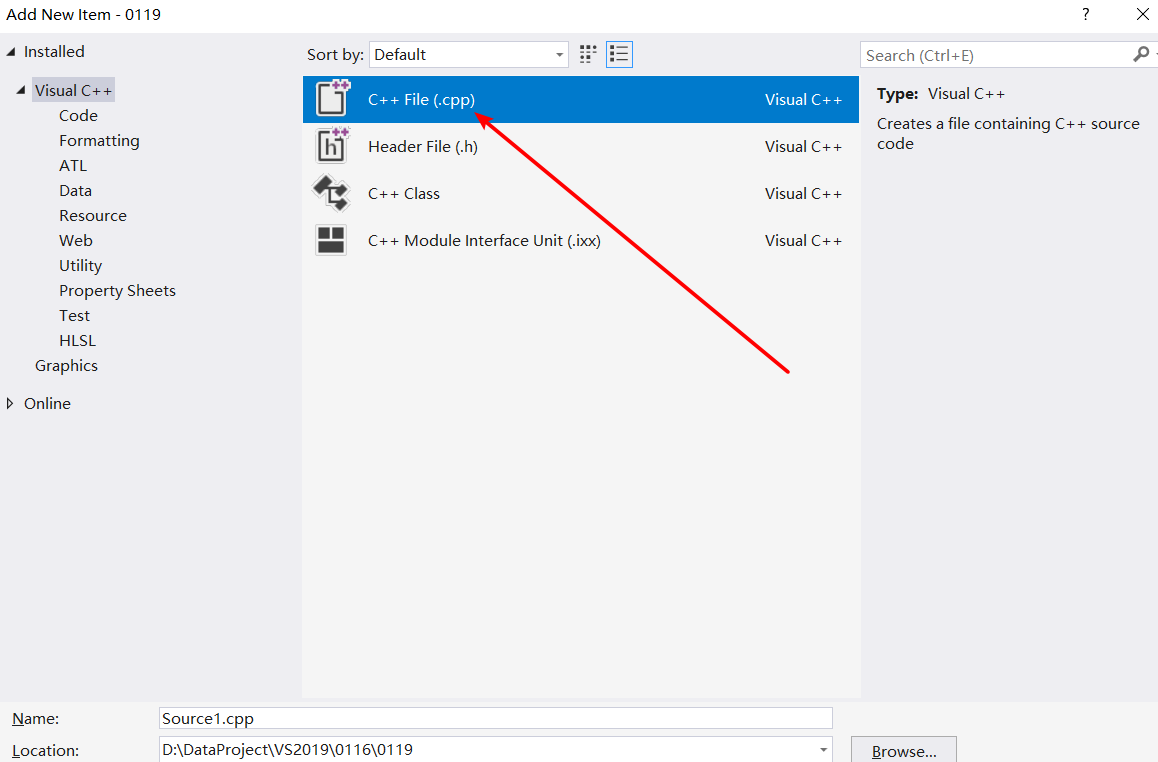Click the search magnifier icon

coord(1141,54)
